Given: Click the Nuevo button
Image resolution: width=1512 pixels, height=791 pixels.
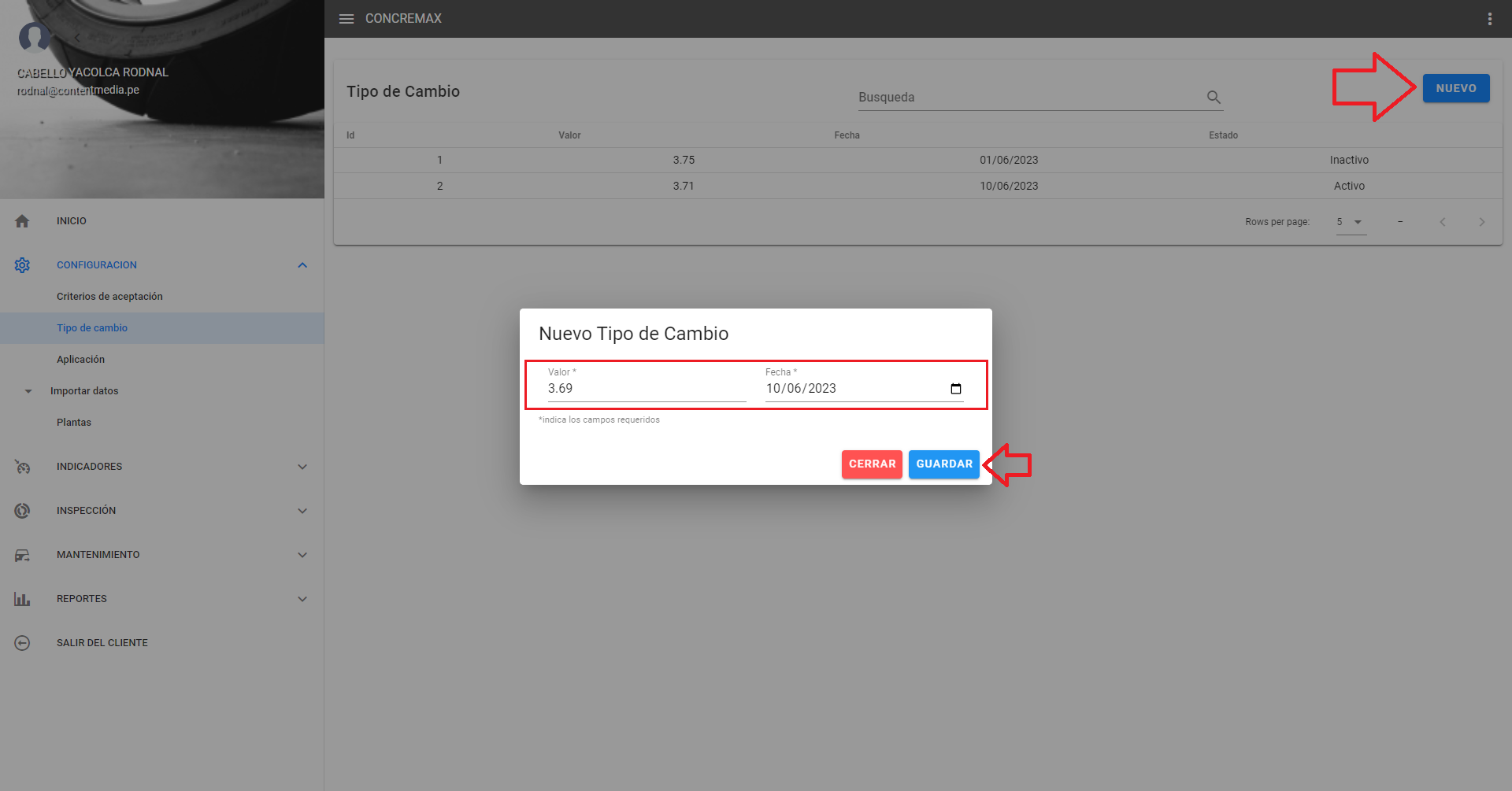Looking at the screenshot, I should pyautogui.click(x=1455, y=88).
